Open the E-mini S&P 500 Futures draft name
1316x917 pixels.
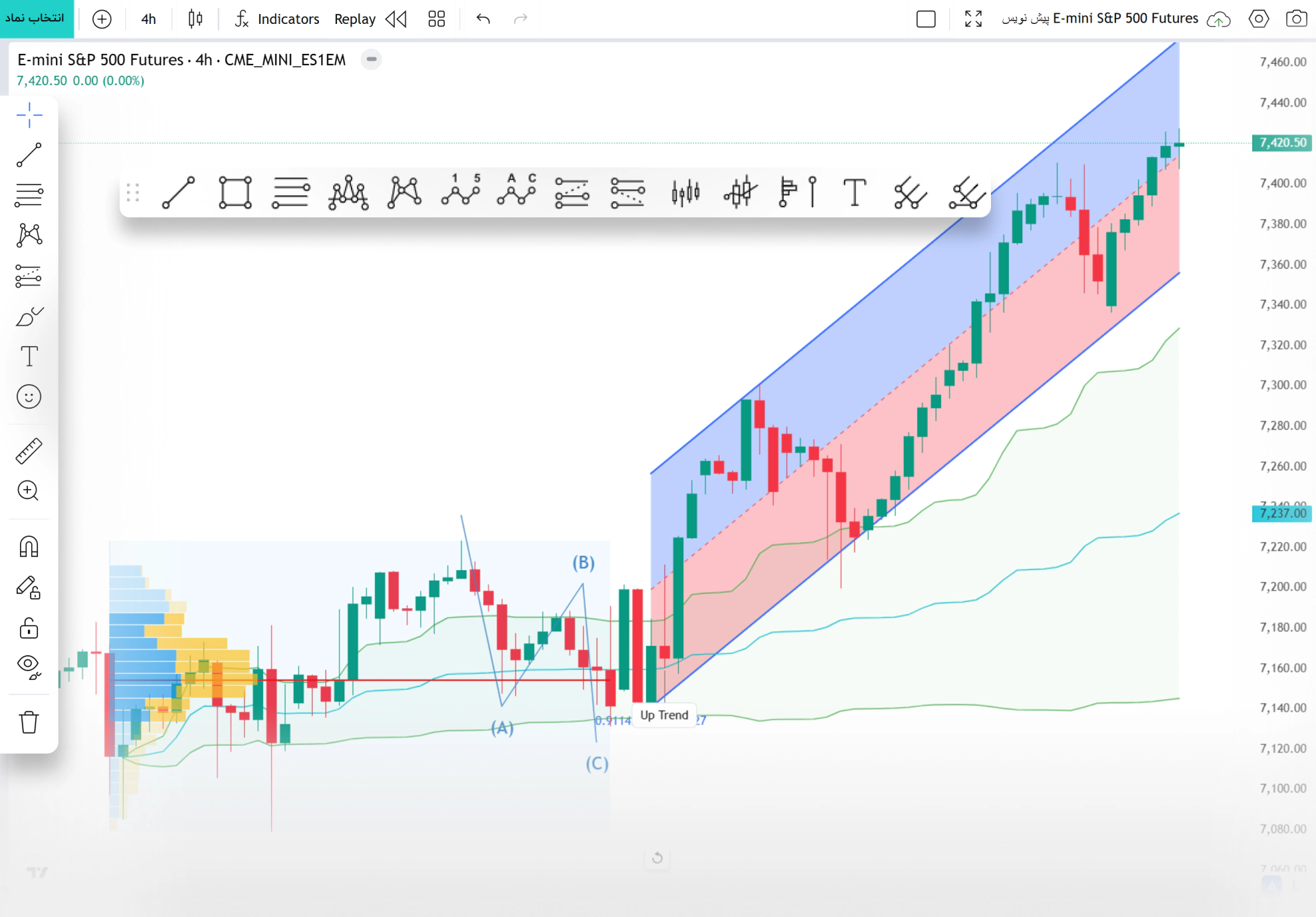click(1100, 19)
